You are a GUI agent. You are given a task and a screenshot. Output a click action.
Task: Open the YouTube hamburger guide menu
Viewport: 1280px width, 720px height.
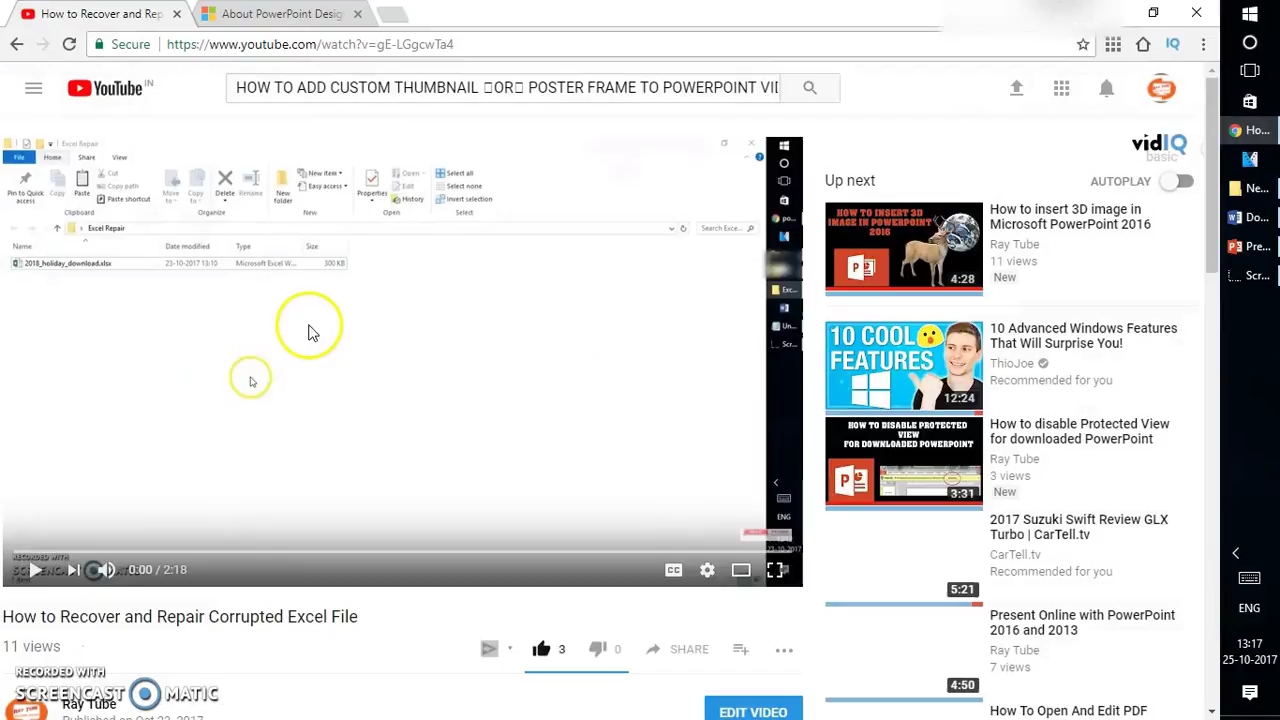point(33,88)
